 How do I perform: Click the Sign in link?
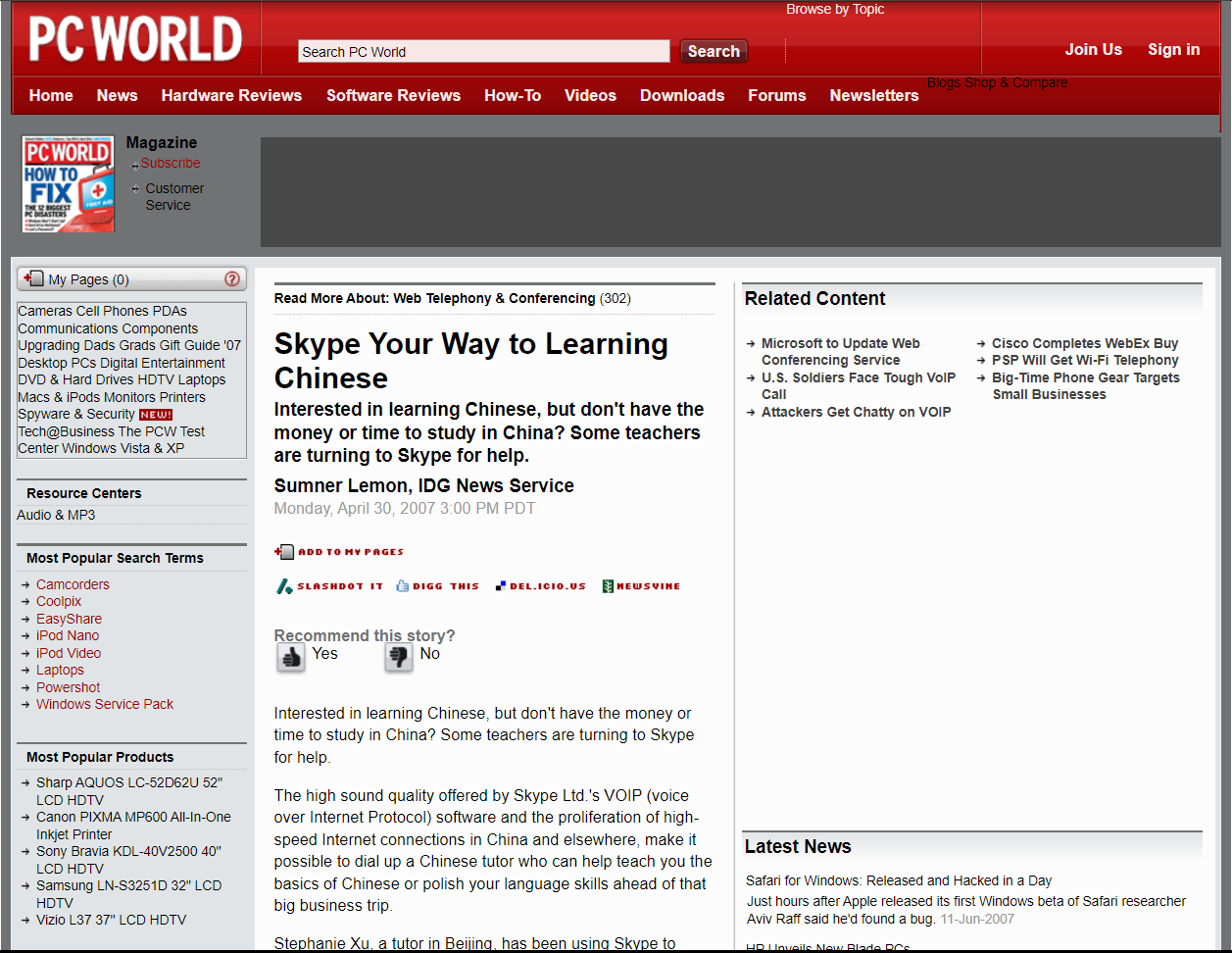[x=1173, y=49]
